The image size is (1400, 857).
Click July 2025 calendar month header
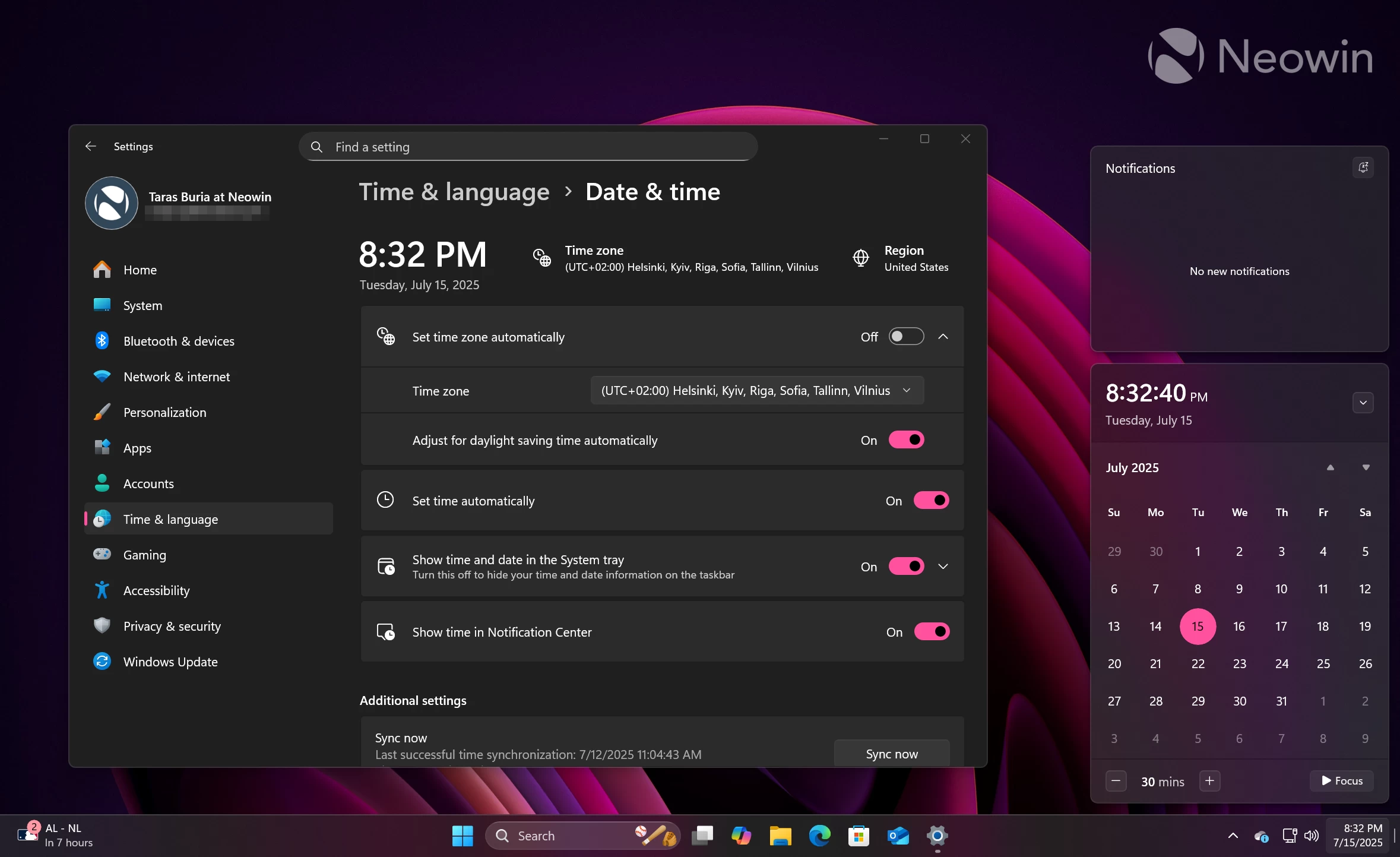1132,467
